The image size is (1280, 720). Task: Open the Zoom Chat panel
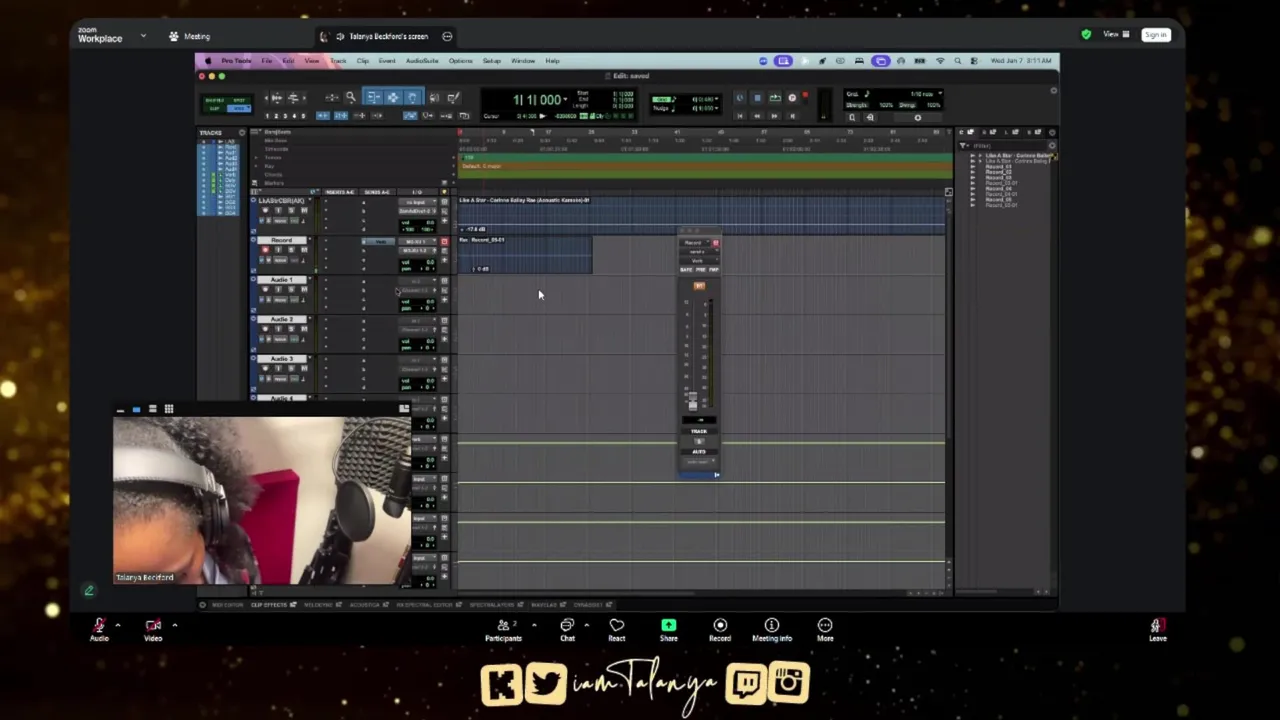[x=567, y=630]
